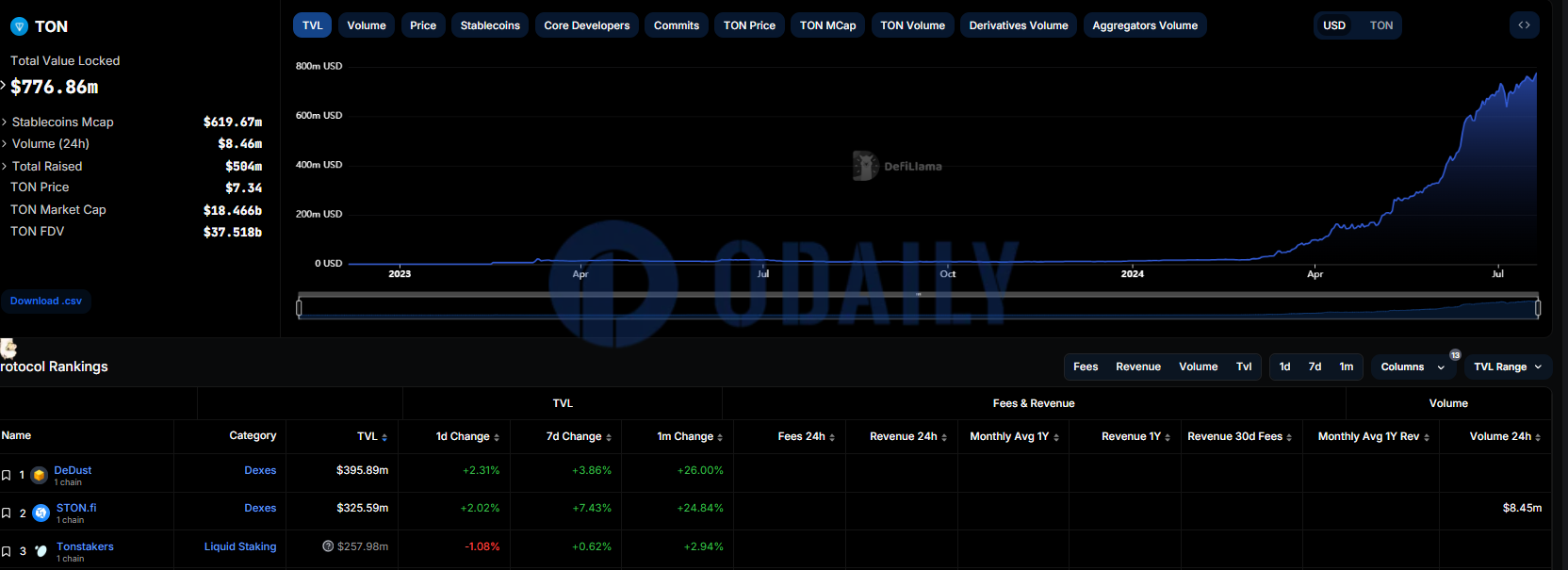Toggle the TVL chart series
The height and width of the screenshot is (570, 1568).
(x=312, y=25)
